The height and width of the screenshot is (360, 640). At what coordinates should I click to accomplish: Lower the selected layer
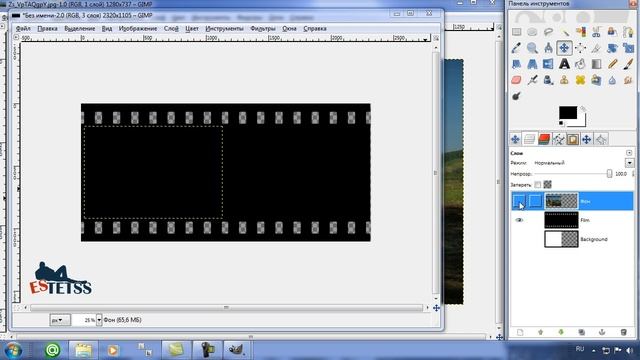coord(561,332)
